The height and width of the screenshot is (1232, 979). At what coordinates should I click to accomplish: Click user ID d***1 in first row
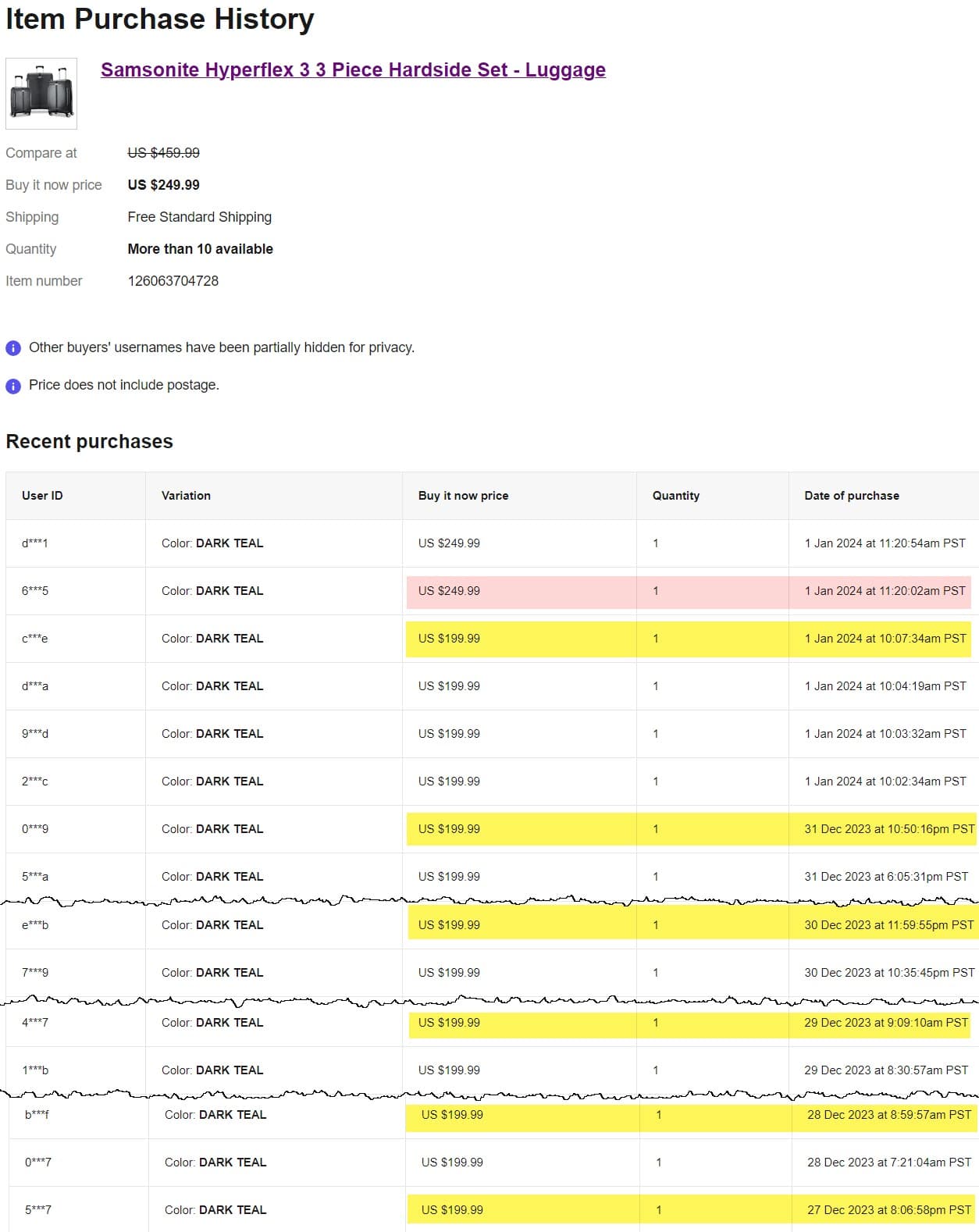tap(35, 543)
